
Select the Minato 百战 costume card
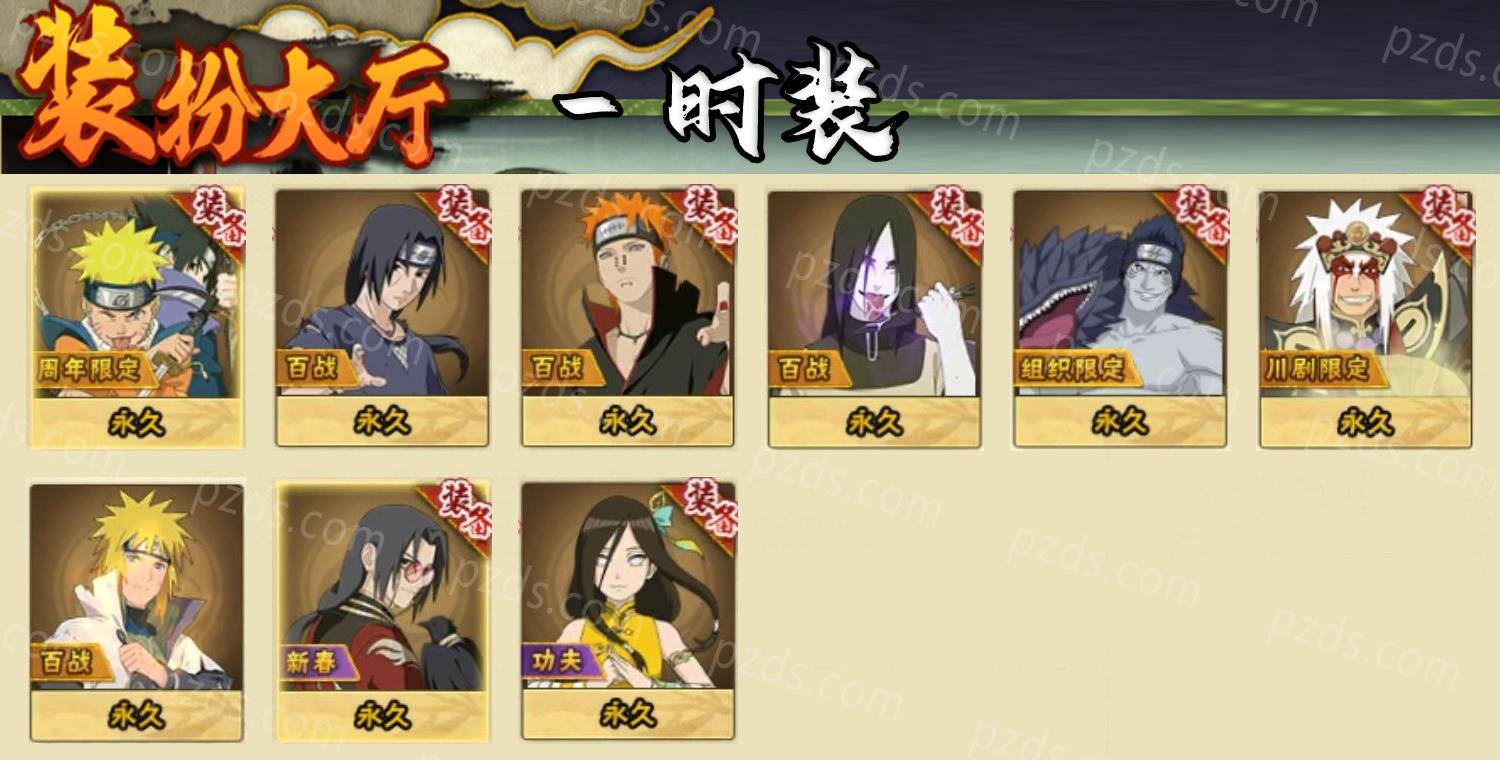[x=136, y=612]
